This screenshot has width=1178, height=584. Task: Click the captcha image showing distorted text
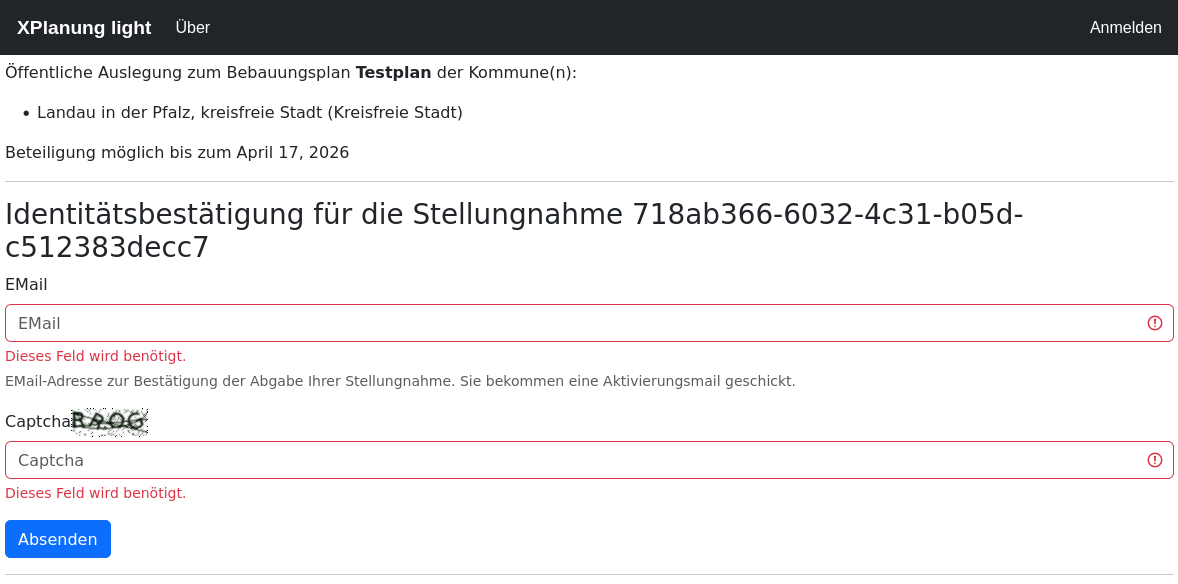coord(108,421)
